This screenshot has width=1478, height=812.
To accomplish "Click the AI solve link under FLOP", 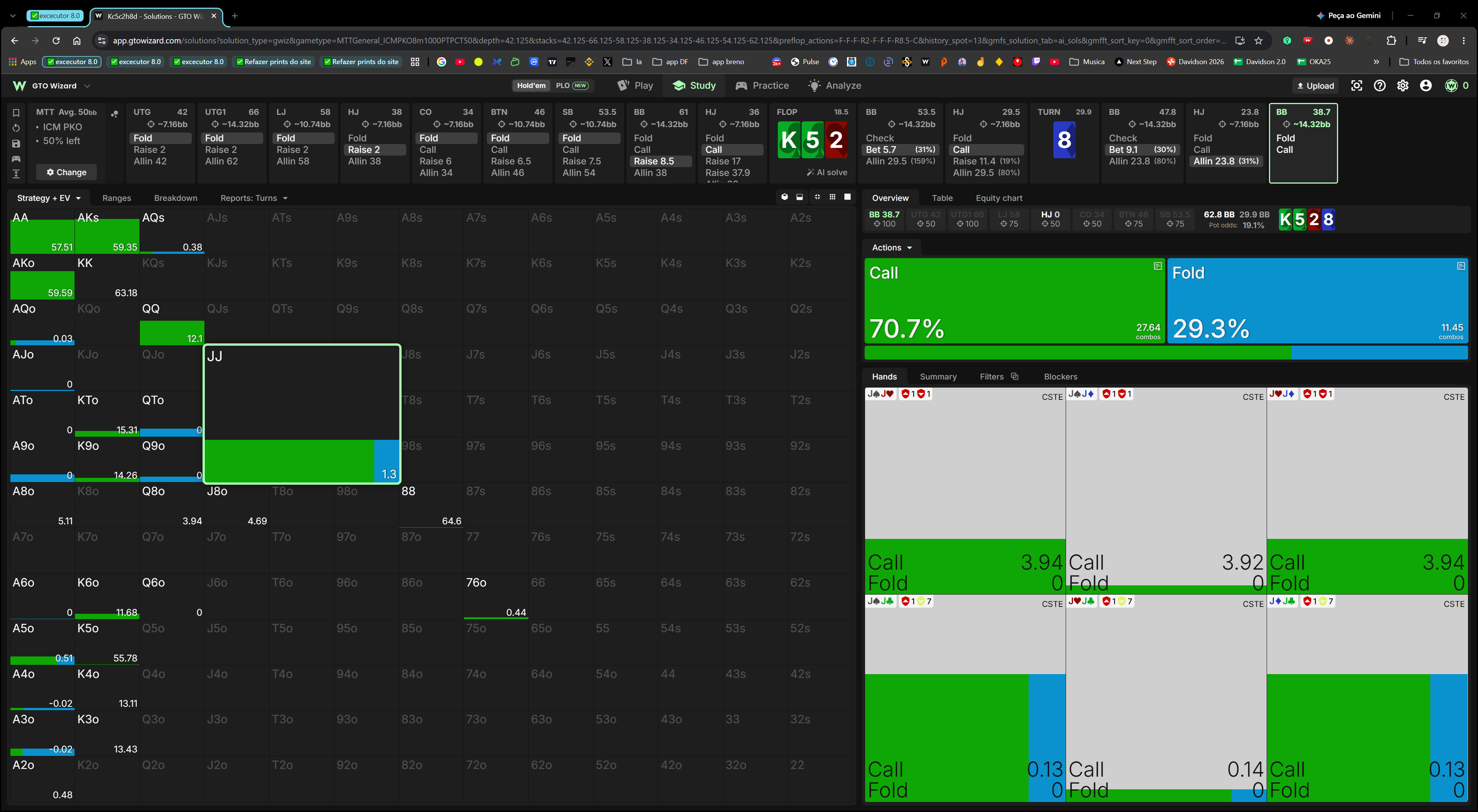I will point(827,172).
